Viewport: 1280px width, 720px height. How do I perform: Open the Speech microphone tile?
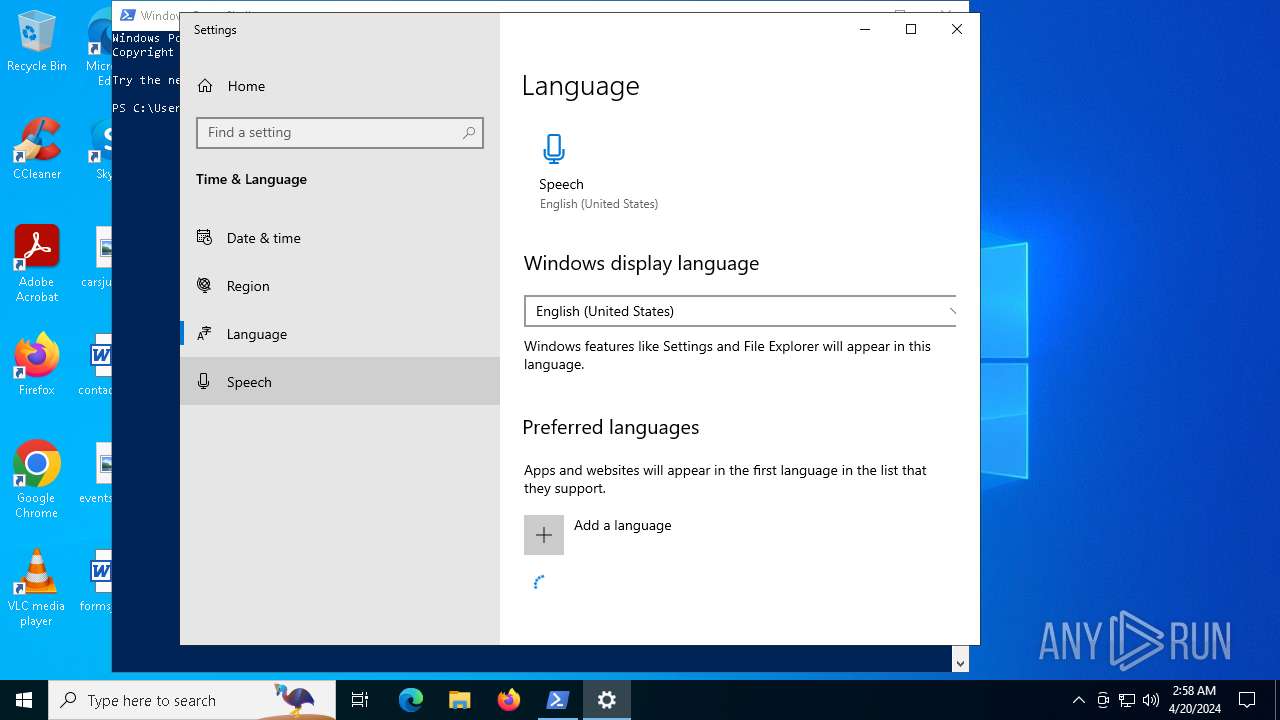pyautogui.click(x=598, y=172)
